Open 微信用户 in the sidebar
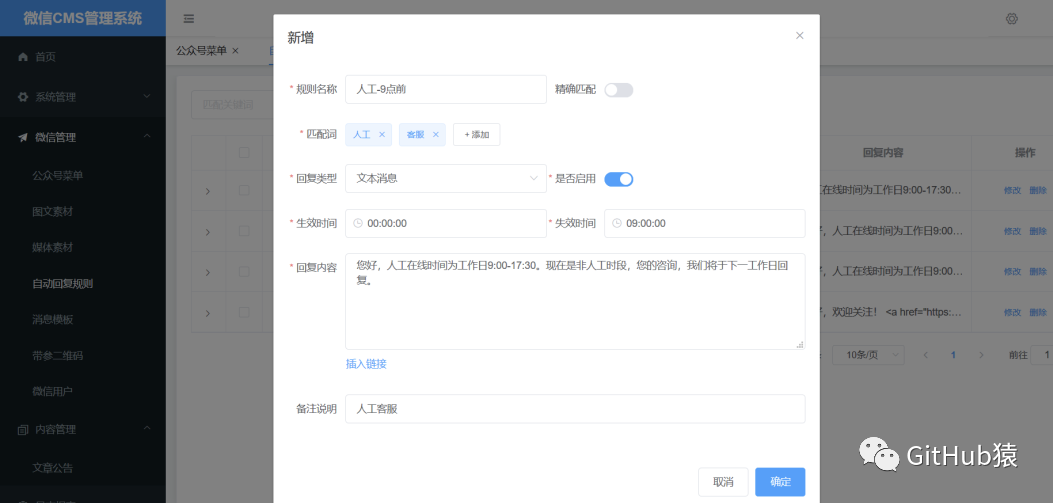The width and height of the screenshot is (1053, 503). 52,392
